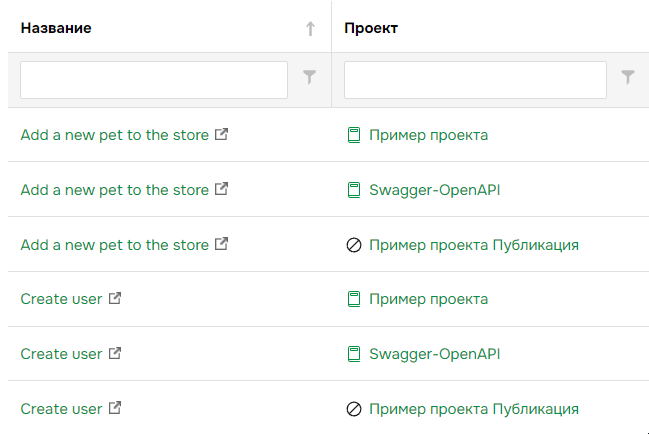649x434 pixels.
Task: Click the blocked-circle icon in Create user Публикация row
Action: [x=353, y=409]
